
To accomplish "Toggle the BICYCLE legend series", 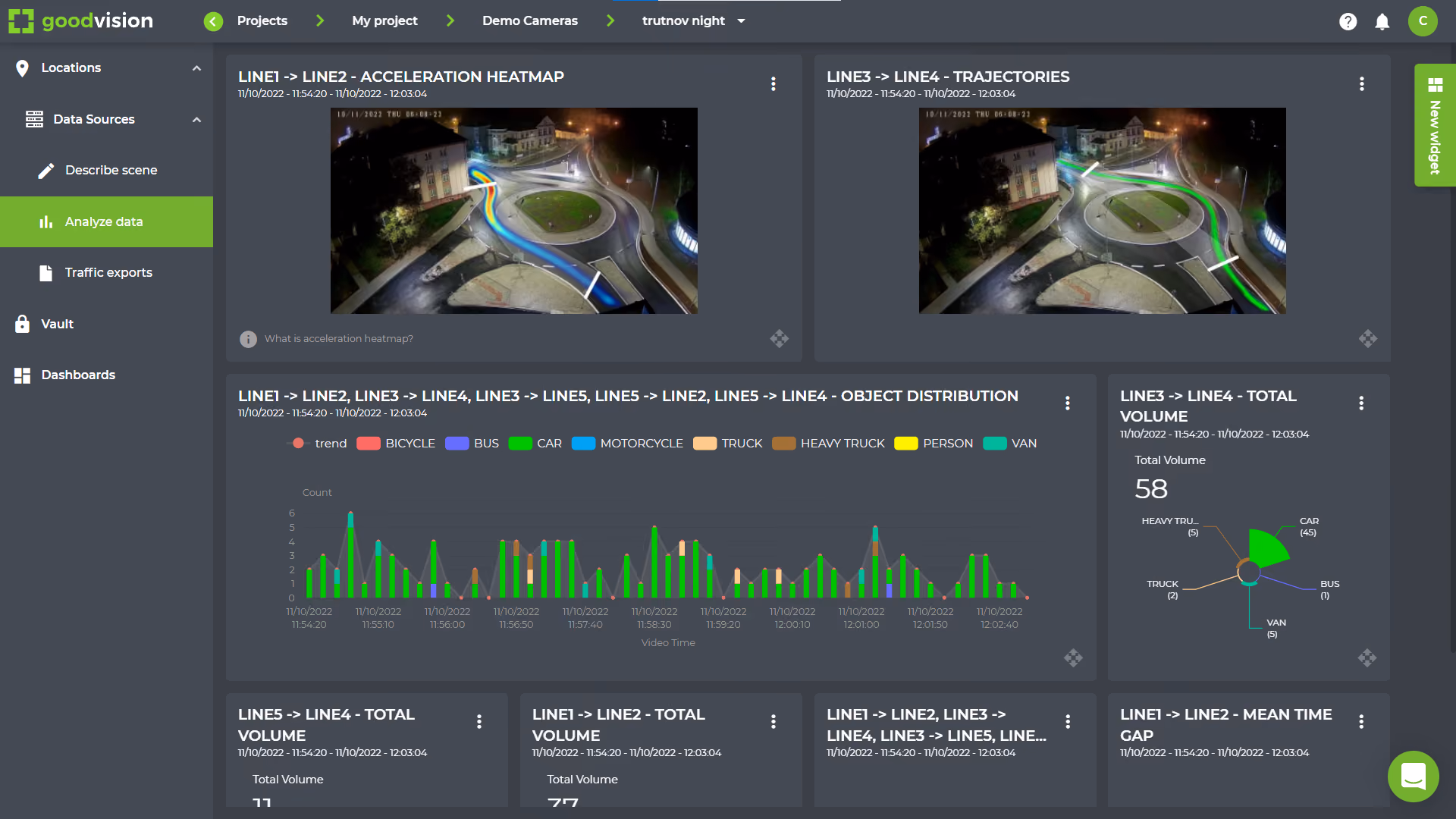I will (396, 443).
